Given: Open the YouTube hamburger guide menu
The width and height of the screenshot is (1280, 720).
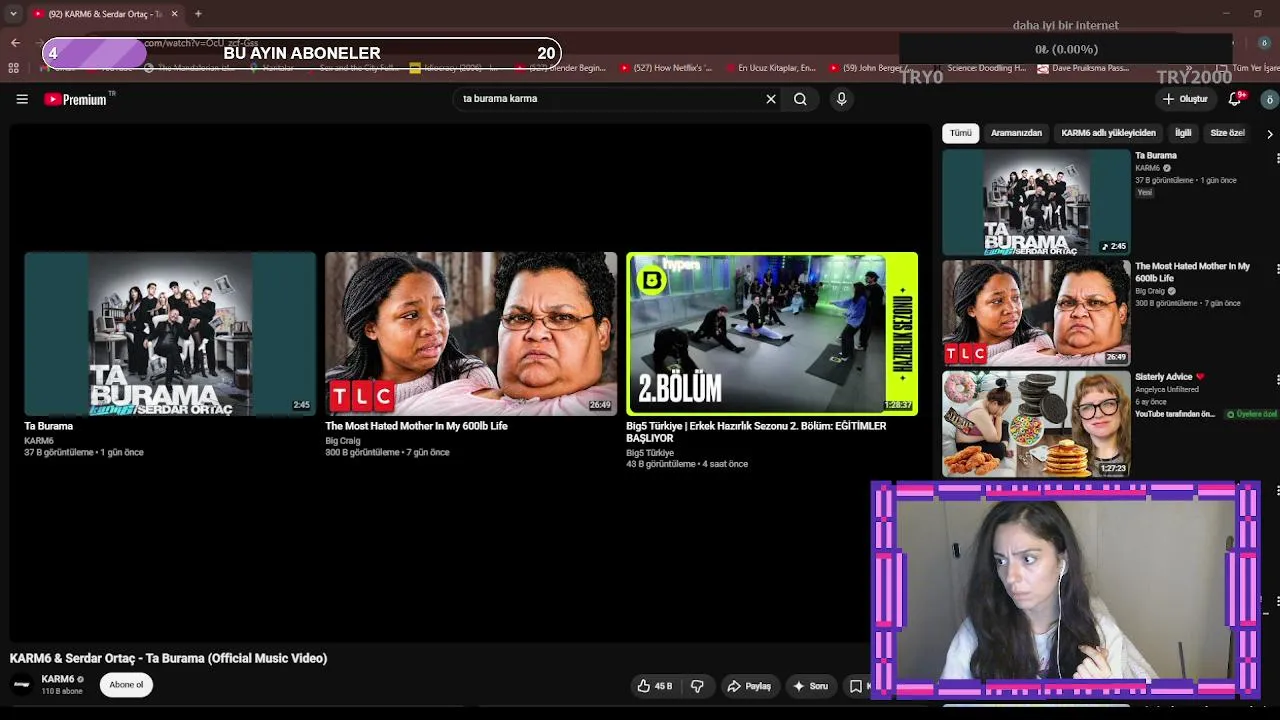Looking at the screenshot, I should (22, 99).
